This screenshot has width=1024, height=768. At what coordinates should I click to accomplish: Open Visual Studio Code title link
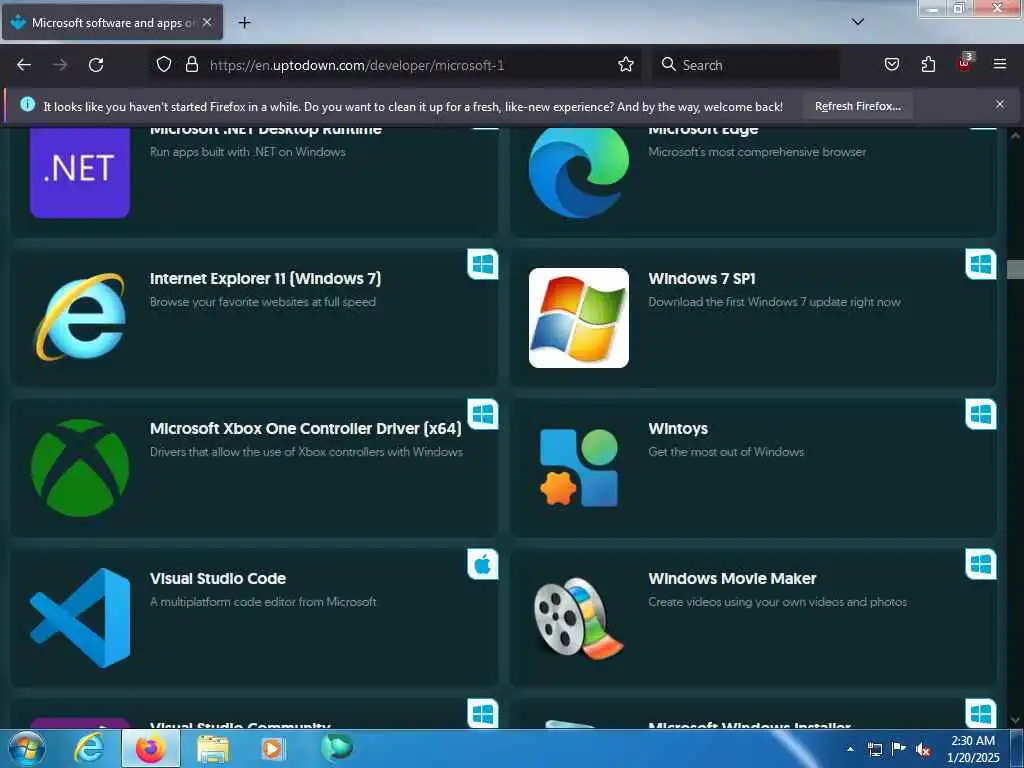(217, 579)
